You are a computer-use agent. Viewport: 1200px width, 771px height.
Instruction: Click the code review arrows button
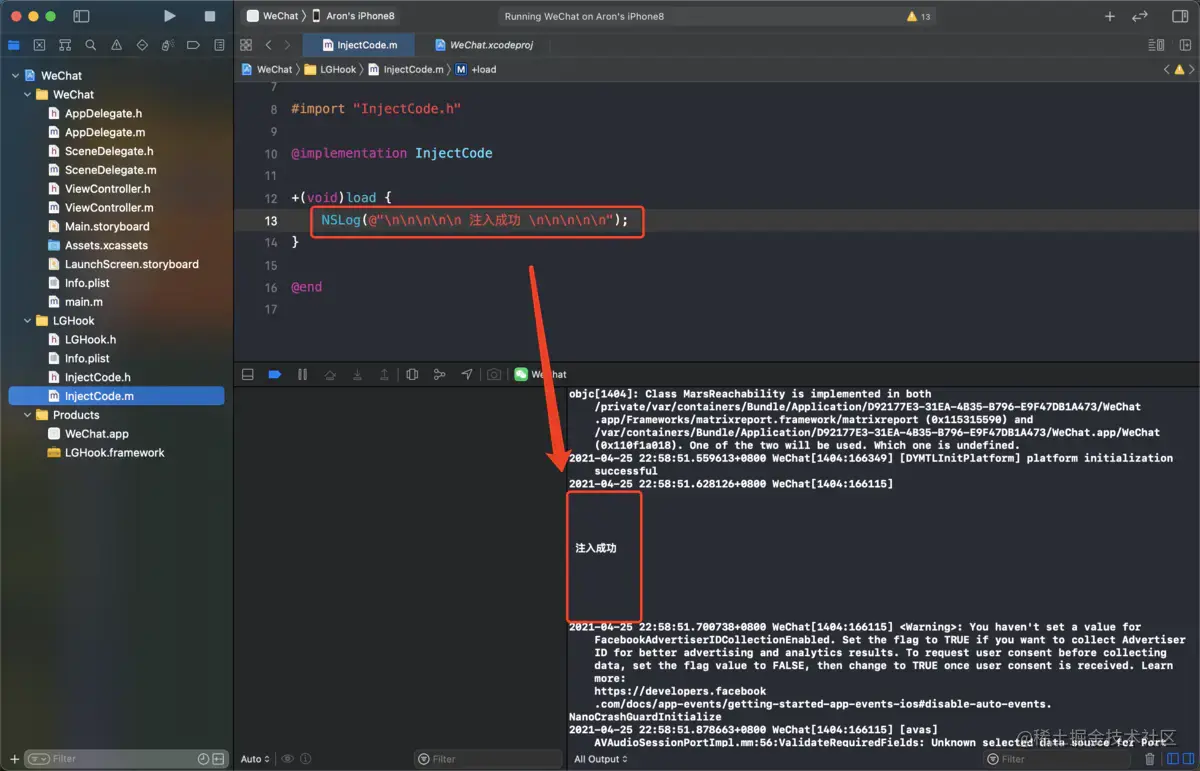[1139, 16]
